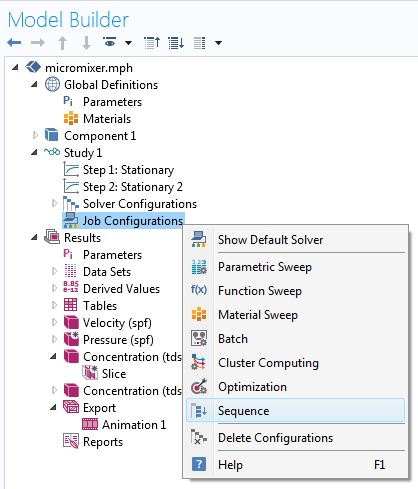The image size is (418, 489).
Task: Expand the Solver Configurations node
Action: (x=54, y=203)
